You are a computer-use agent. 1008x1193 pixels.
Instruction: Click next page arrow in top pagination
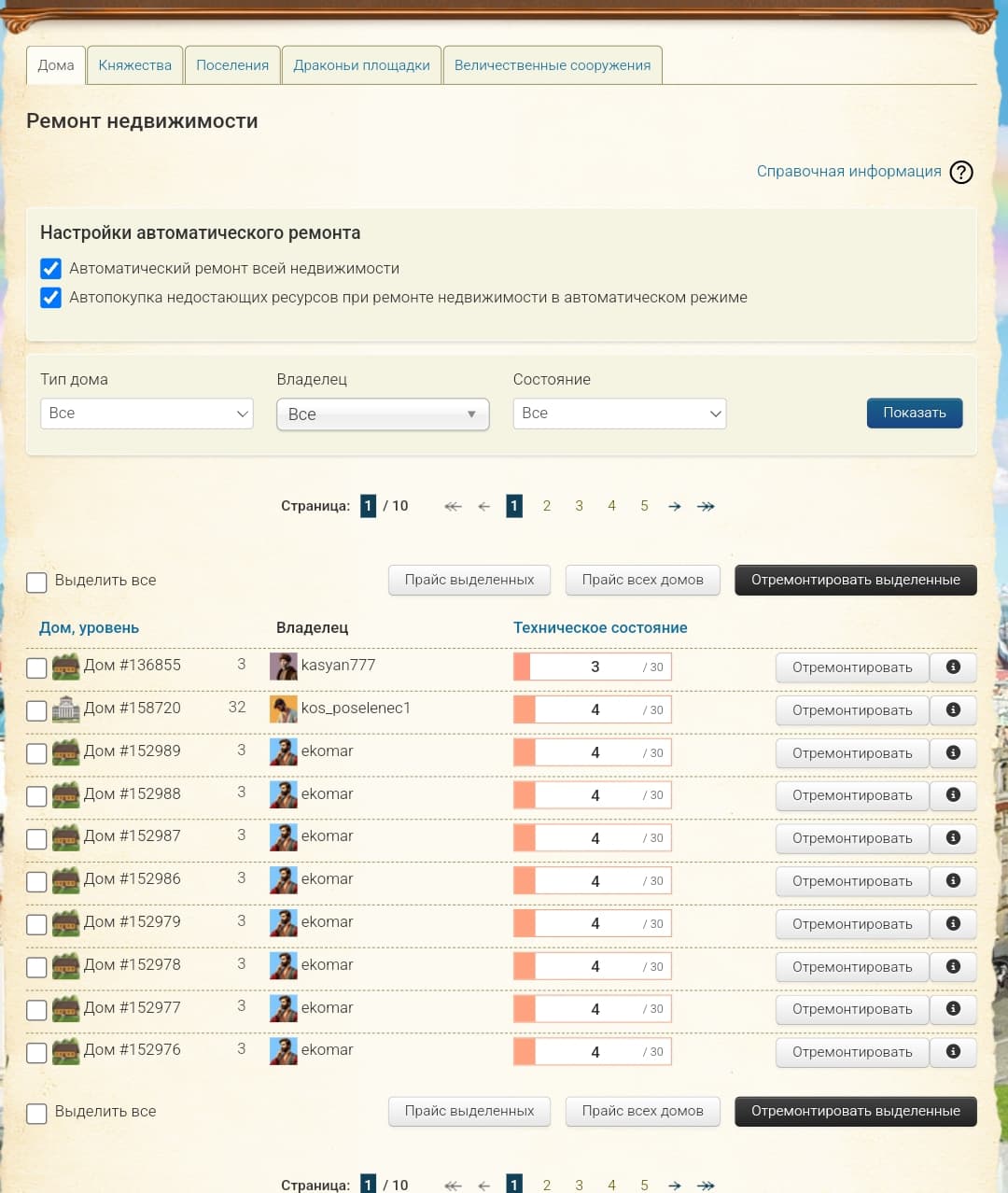point(674,506)
